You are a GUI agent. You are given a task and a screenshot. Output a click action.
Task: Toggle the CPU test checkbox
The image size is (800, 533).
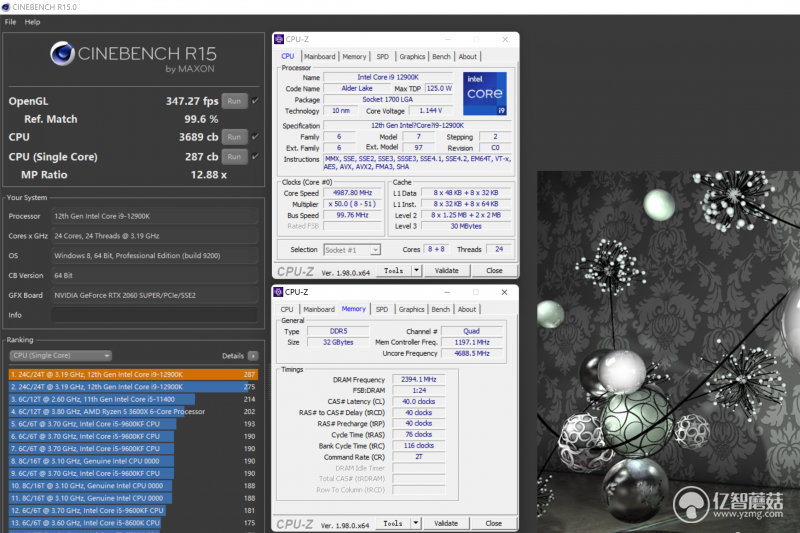coord(255,137)
